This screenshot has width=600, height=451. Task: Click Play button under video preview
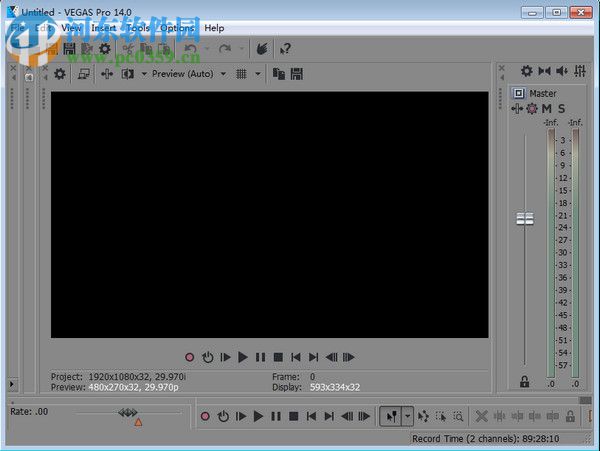[243, 357]
